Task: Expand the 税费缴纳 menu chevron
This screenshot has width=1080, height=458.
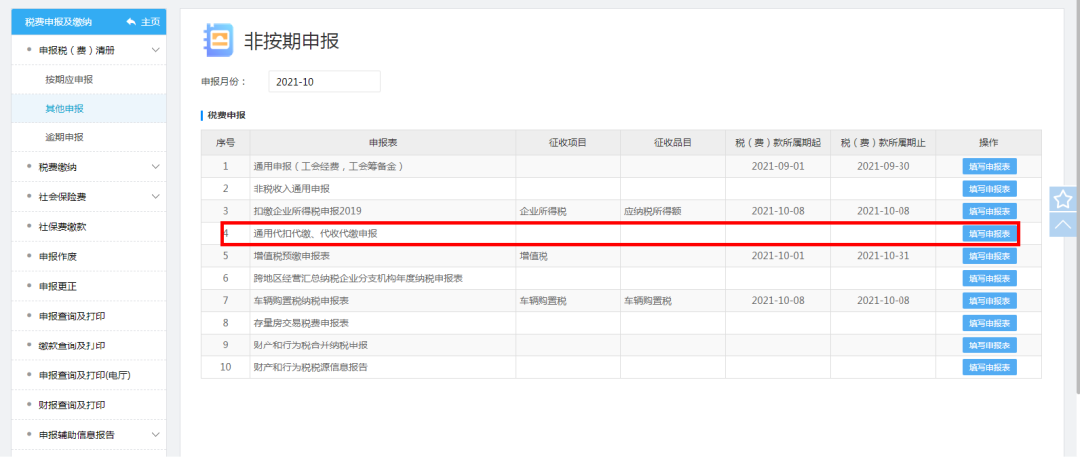Action: (156, 167)
